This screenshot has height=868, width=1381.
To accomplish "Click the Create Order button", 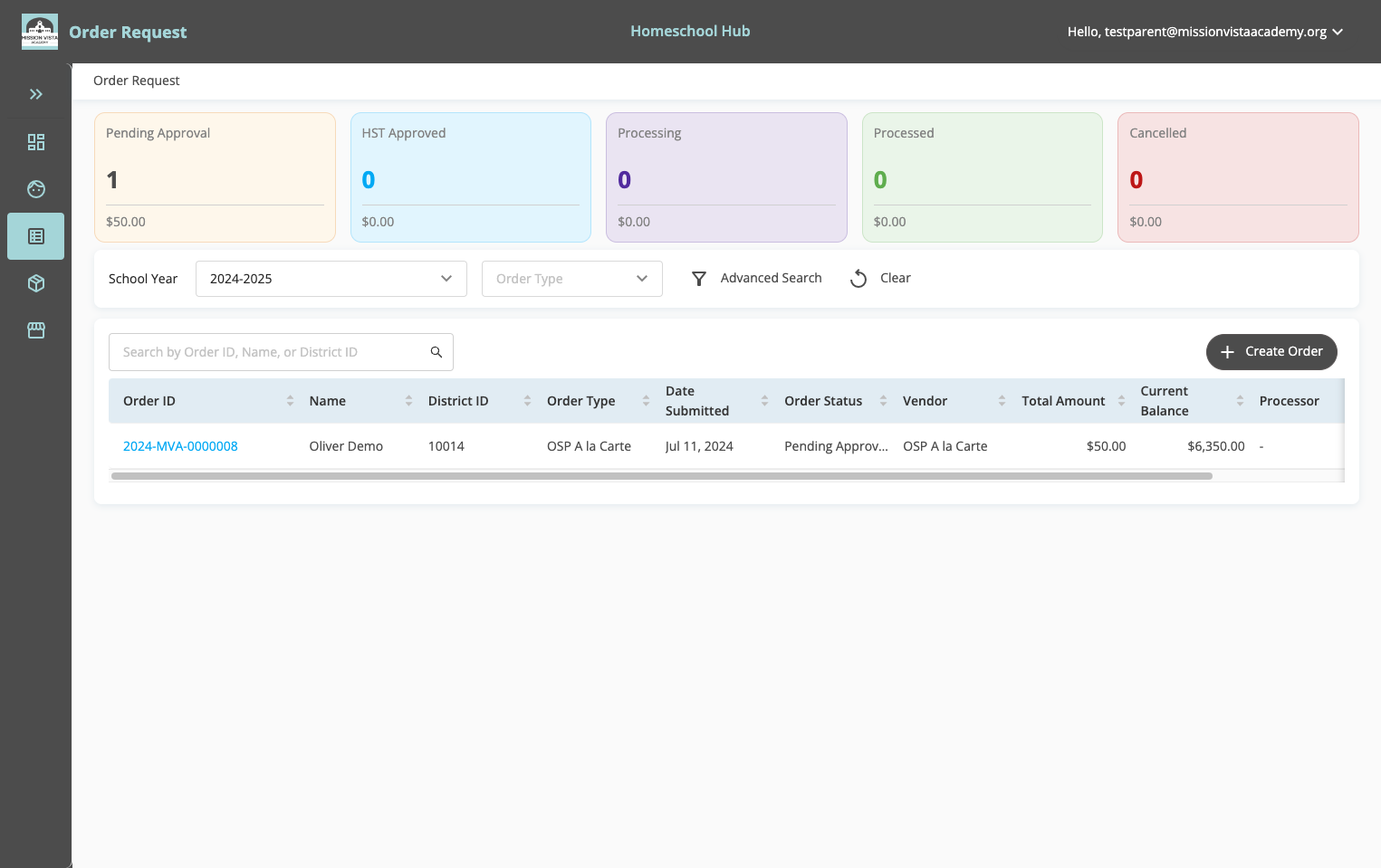I will (1271, 352).
